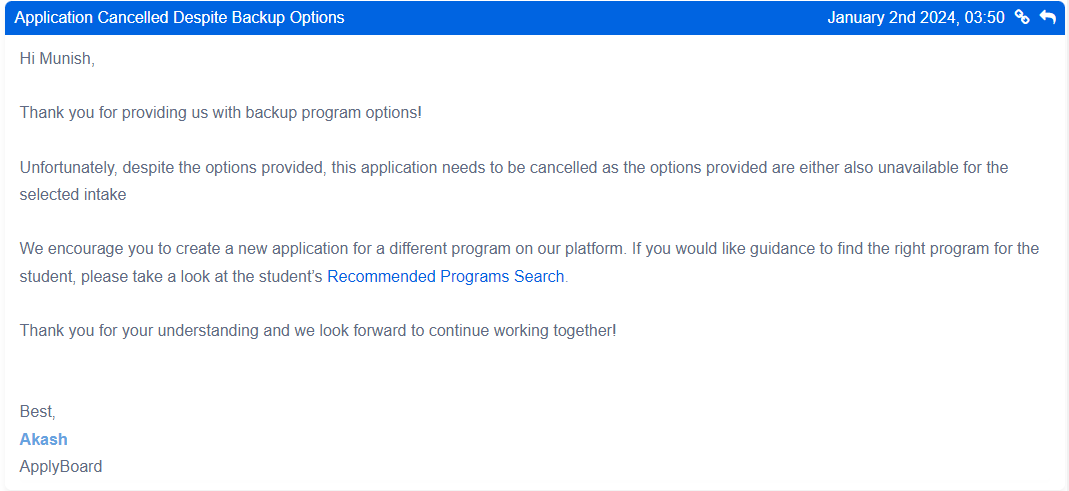Click the line beginning Unfortunately, despite the options
This screenshot has width=1069, height=491.
point(514,167)
